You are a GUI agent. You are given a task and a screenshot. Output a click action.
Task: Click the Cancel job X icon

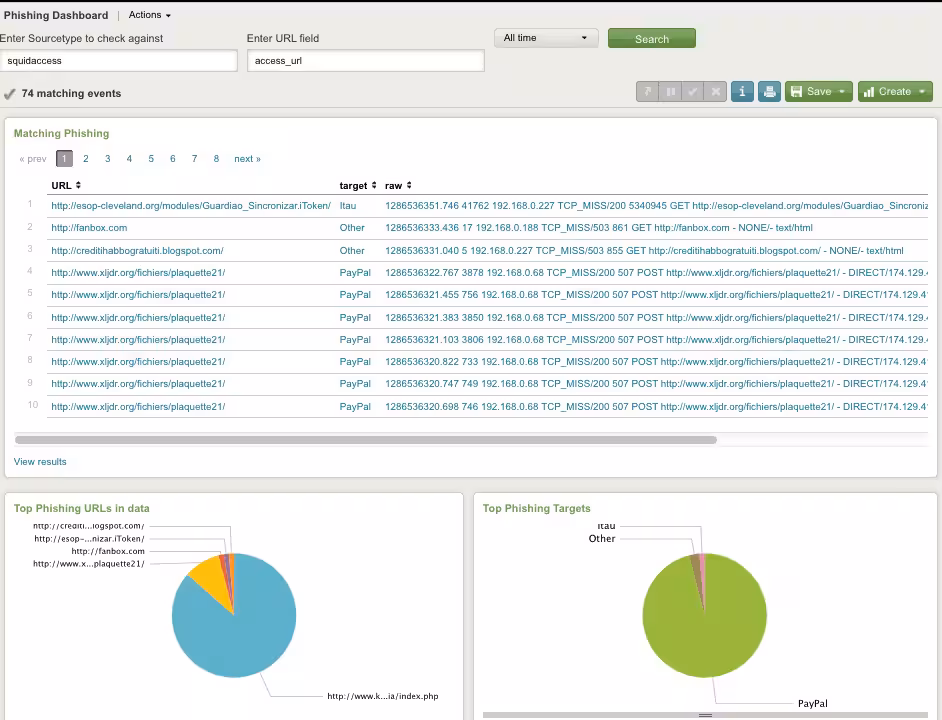click(715, 91)
